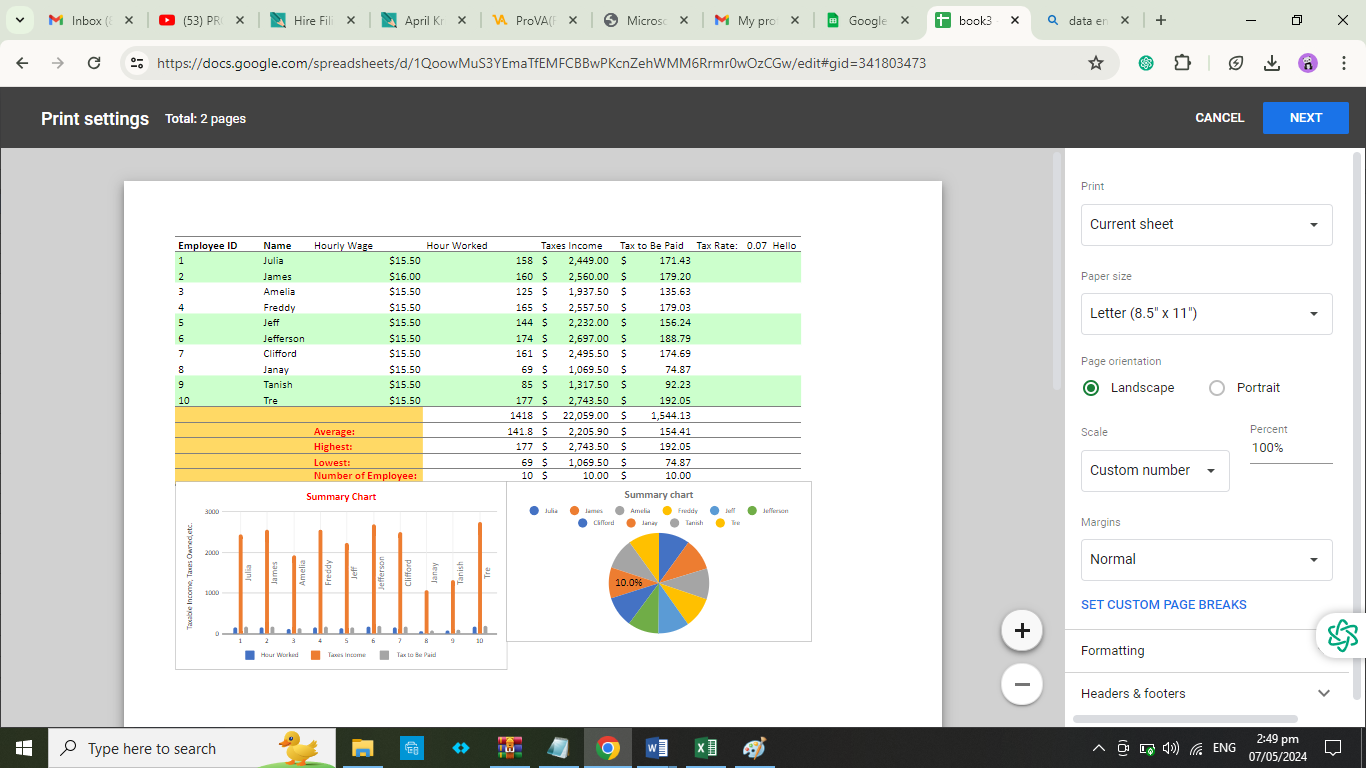
Task: Switch to the Inbox Gmail tab
Action: pyautogui.click(x=91, y=20)
